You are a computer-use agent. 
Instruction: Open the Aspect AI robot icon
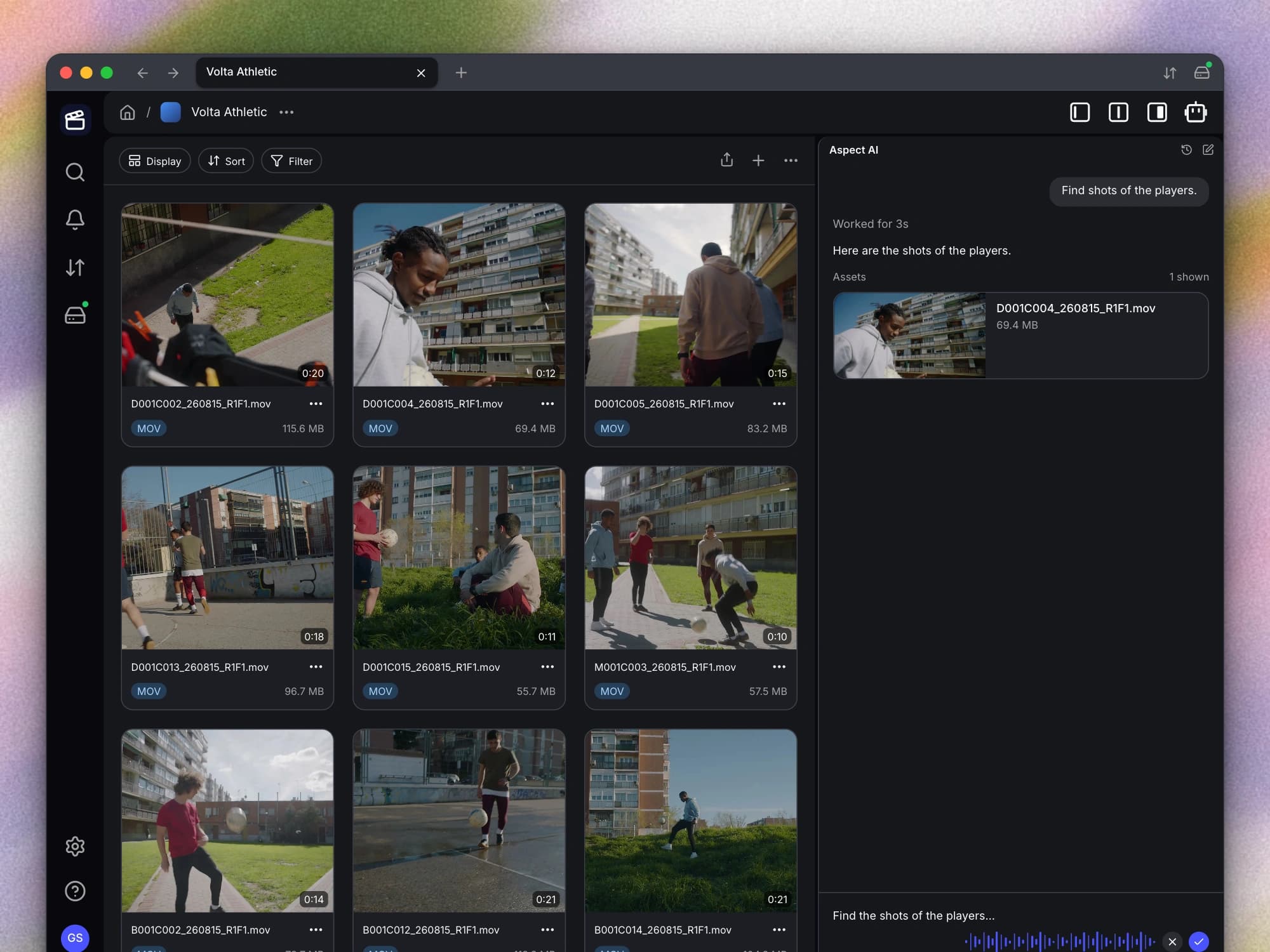click(1196, 112)
